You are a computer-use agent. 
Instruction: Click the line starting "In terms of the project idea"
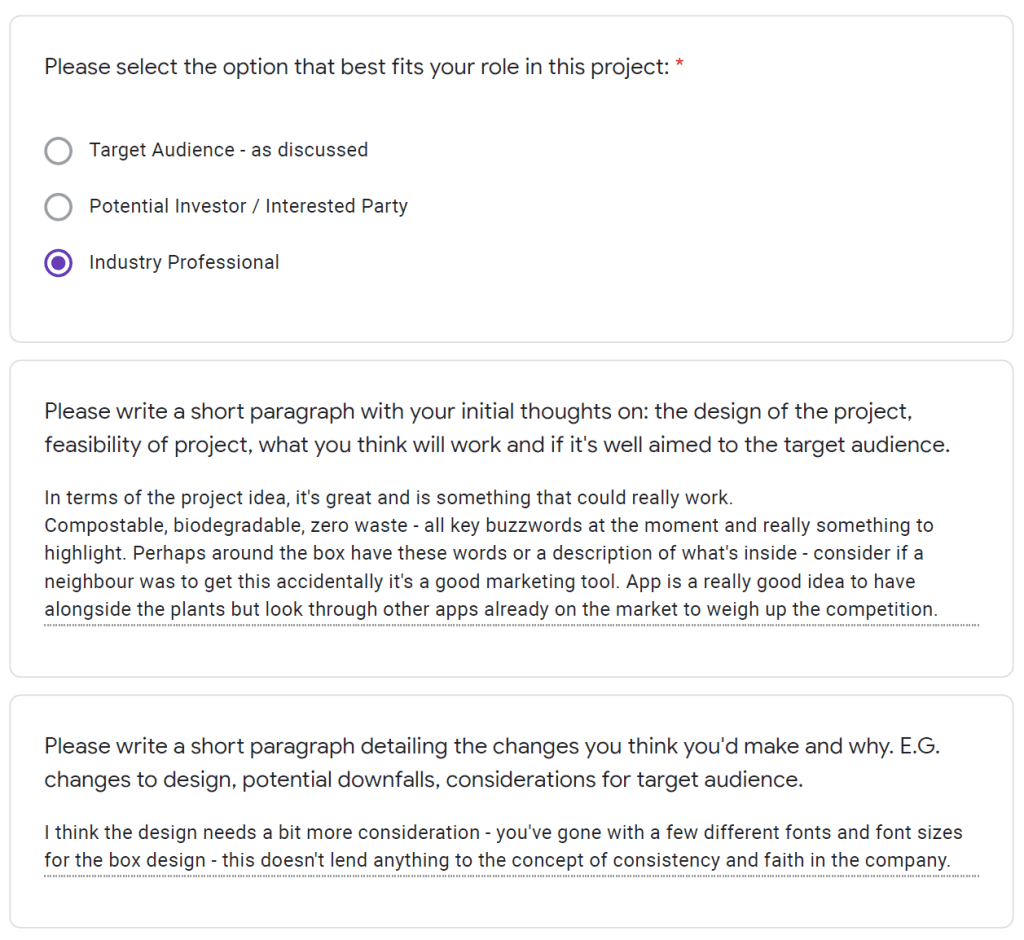tap(388, 497)
